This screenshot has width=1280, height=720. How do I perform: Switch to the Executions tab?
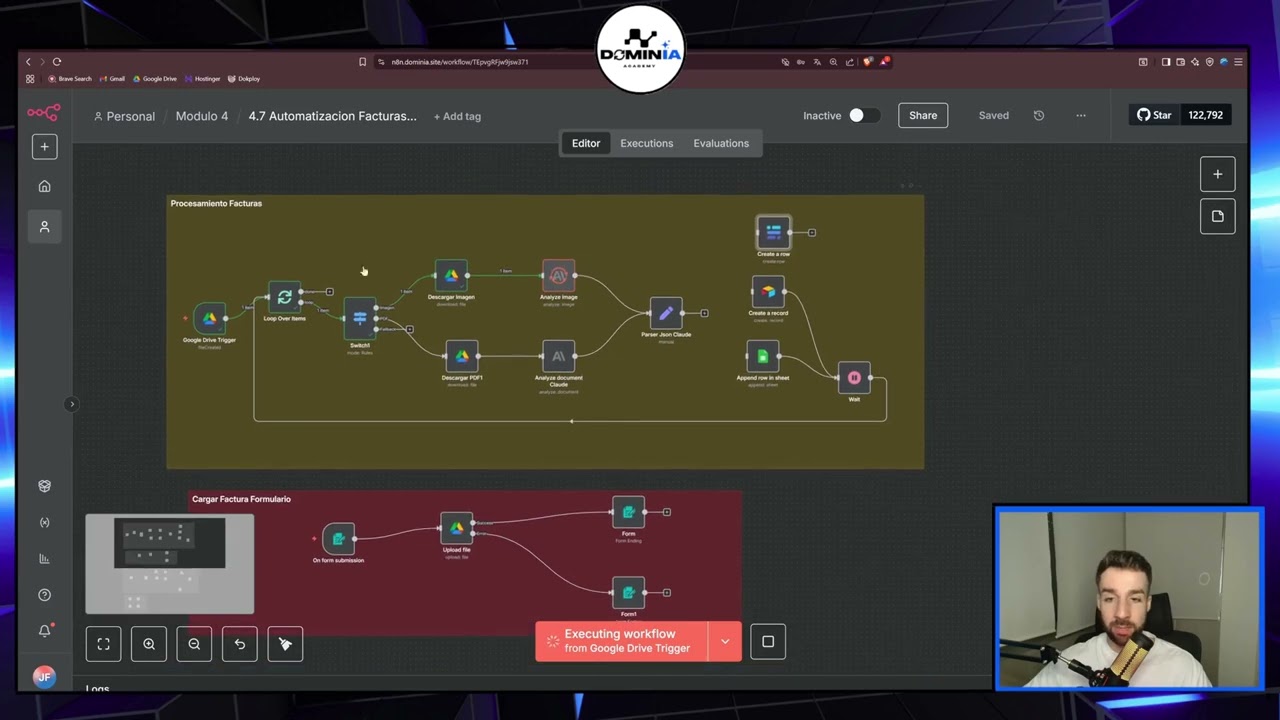tap(647, 143)
